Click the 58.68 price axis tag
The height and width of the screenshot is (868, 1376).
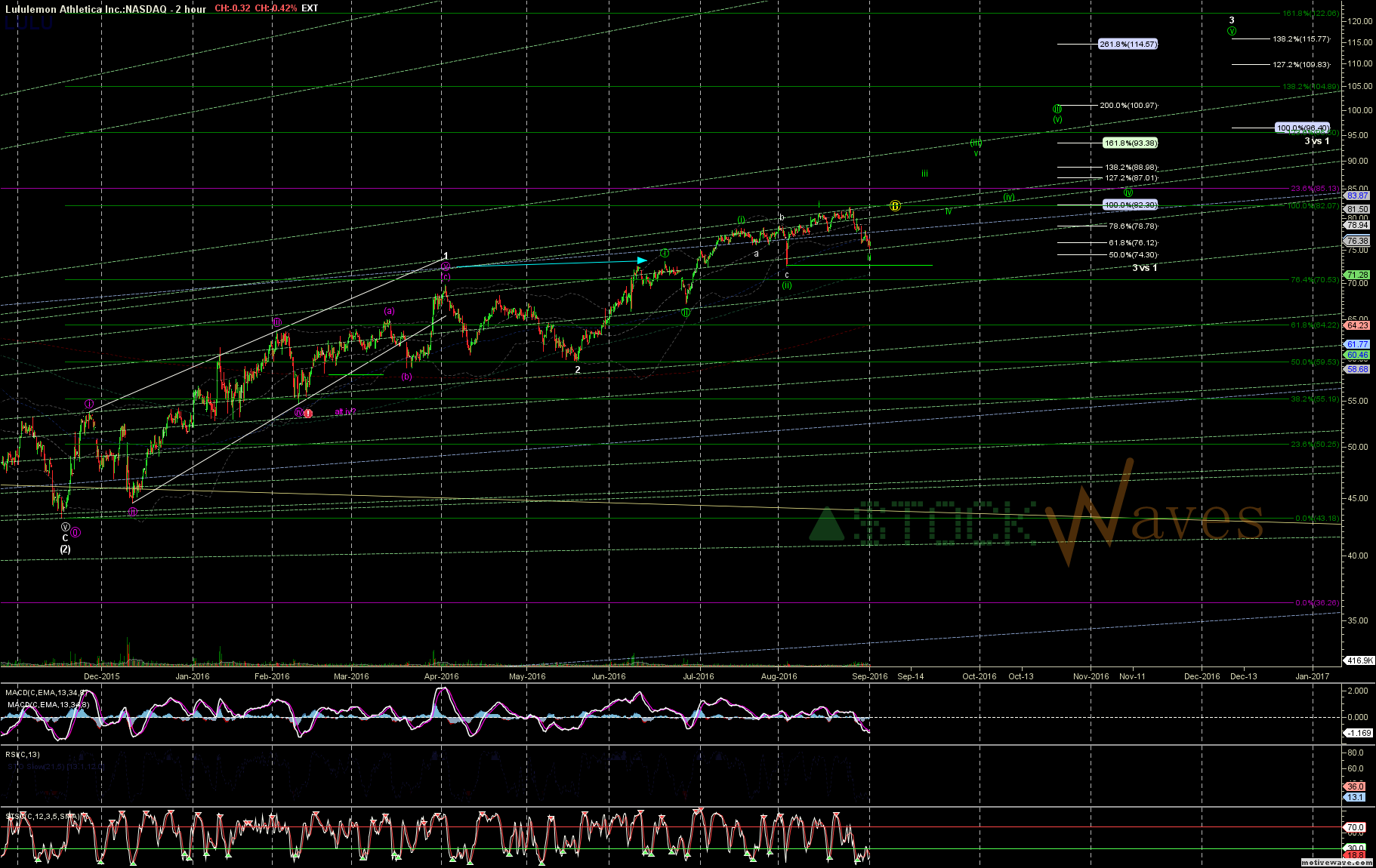click(1357, 369)
